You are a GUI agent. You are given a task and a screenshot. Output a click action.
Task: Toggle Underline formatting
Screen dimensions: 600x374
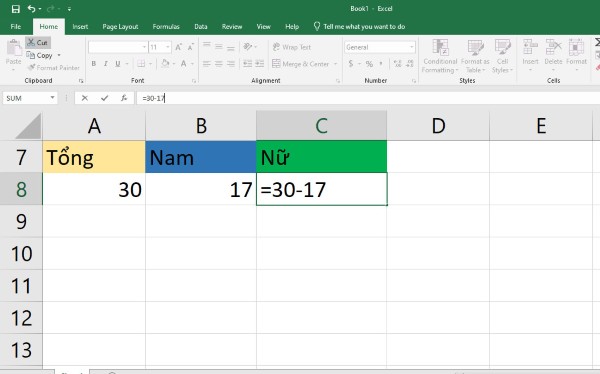point(118,64)
